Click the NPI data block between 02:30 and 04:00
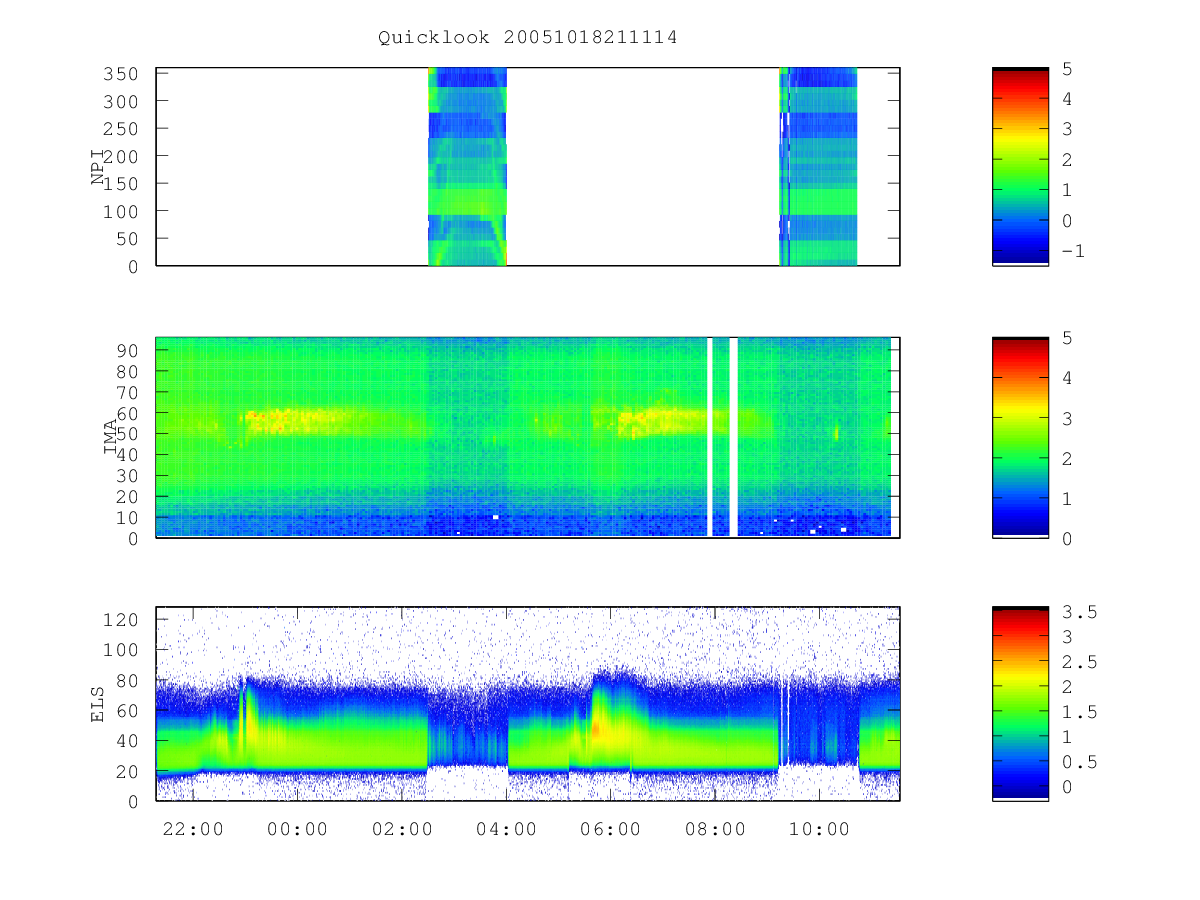Screen dimensions: 1200x900 (467, 166)
